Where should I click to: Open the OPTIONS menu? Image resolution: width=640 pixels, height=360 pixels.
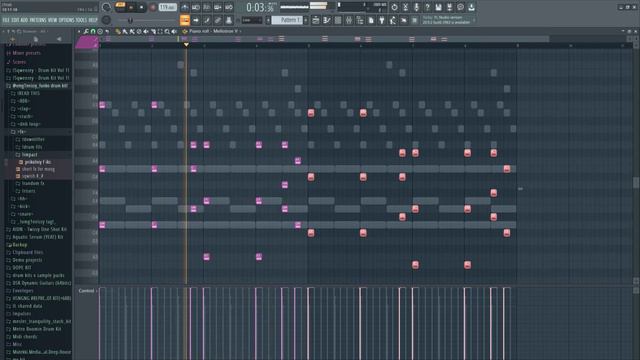pyautogui.click(x=66, y=20)
